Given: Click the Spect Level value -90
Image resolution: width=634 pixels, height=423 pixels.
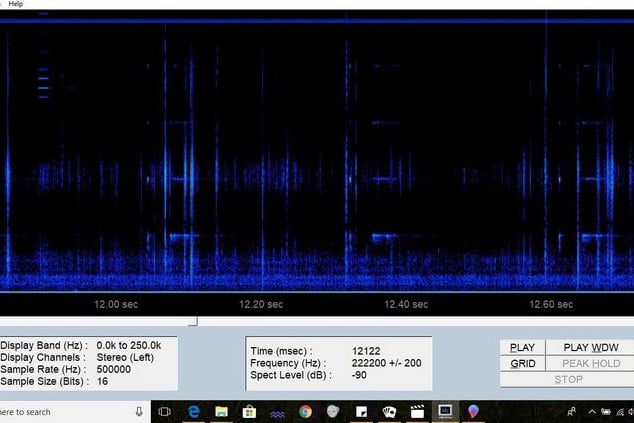Looking at the screenshot, I should coord(359,375).
